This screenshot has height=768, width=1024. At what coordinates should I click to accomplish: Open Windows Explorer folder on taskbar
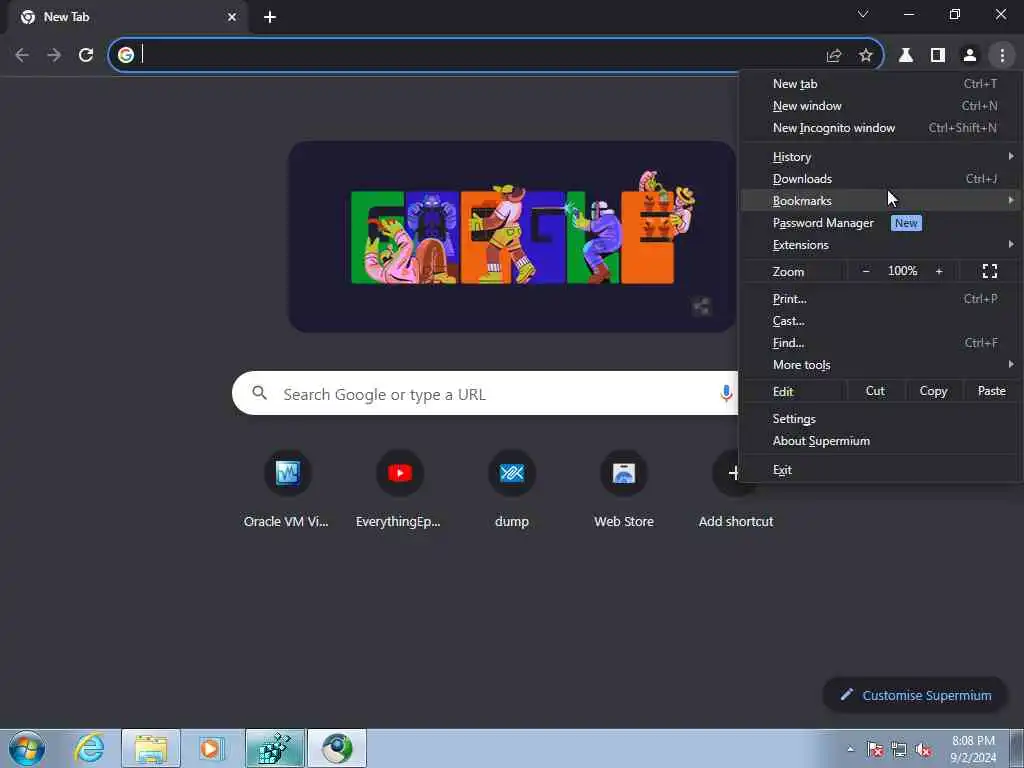(151, 748)
